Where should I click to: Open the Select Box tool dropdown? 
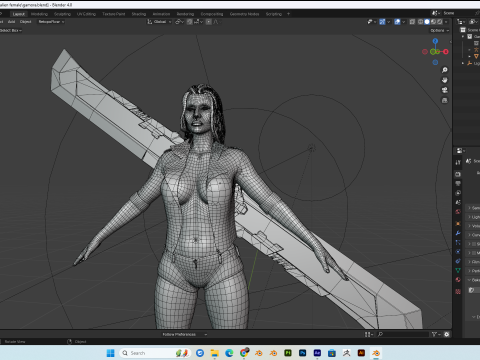10,30
